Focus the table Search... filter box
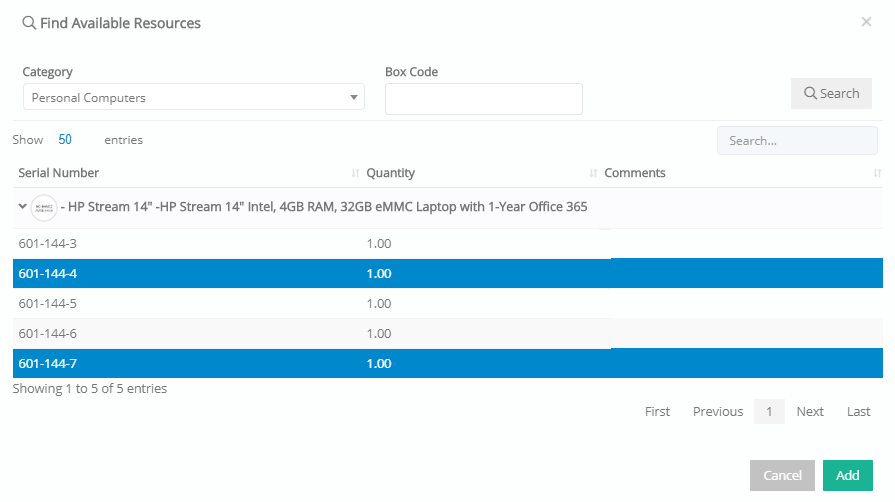The height and width of the screenshot is (502, 895). [x=797, y=140]
